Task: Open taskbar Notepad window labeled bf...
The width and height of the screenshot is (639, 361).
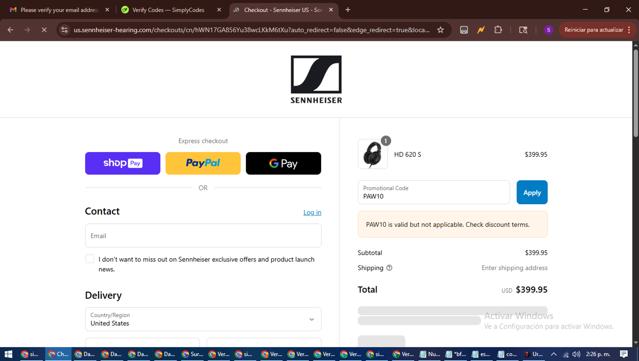Action: [x=456, y=354]
